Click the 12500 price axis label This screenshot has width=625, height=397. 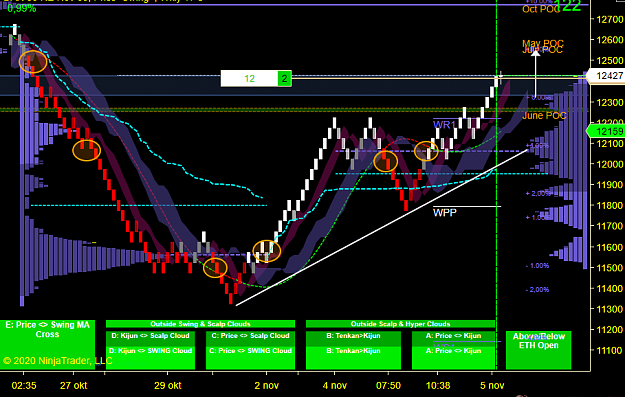click(x=610, y=60)
